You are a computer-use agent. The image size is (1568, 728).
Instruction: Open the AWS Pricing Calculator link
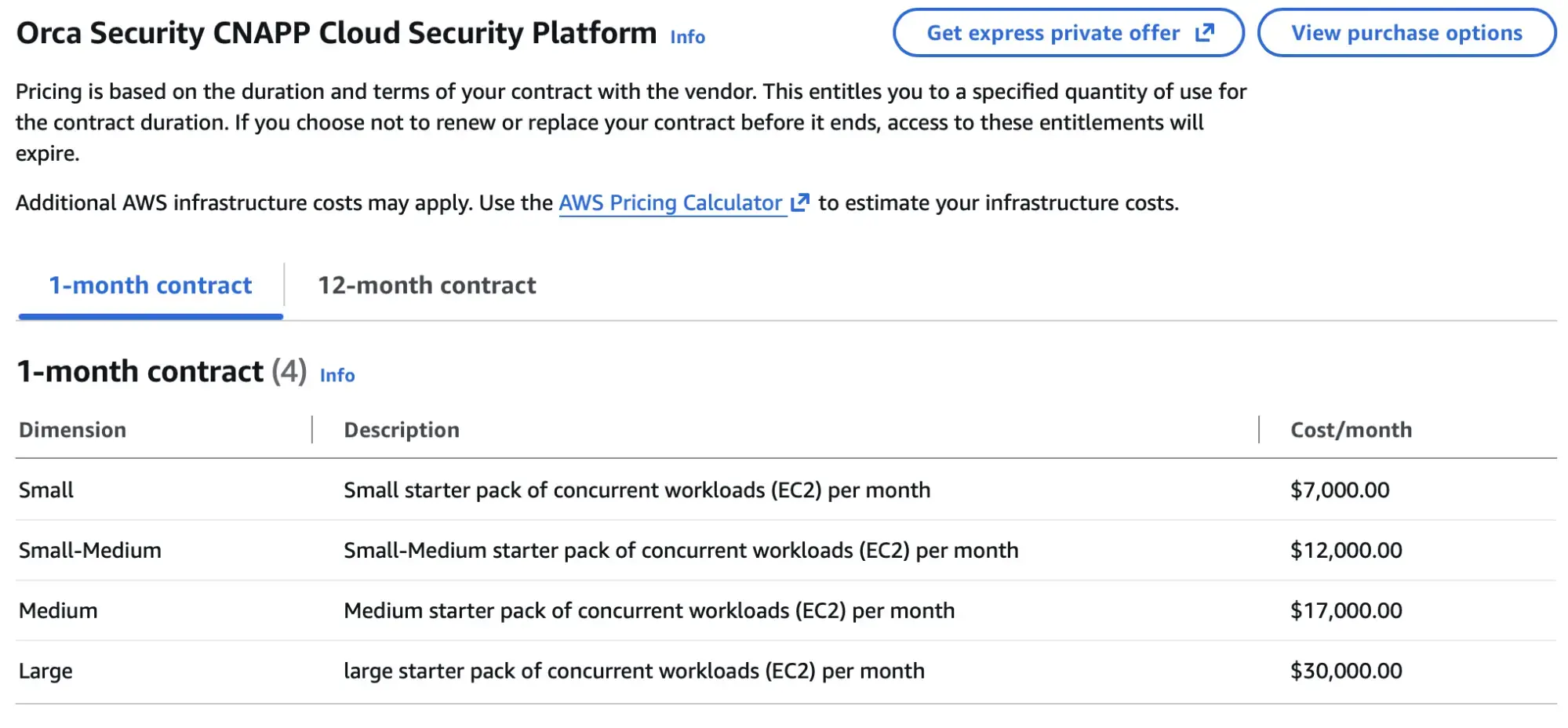671,202
